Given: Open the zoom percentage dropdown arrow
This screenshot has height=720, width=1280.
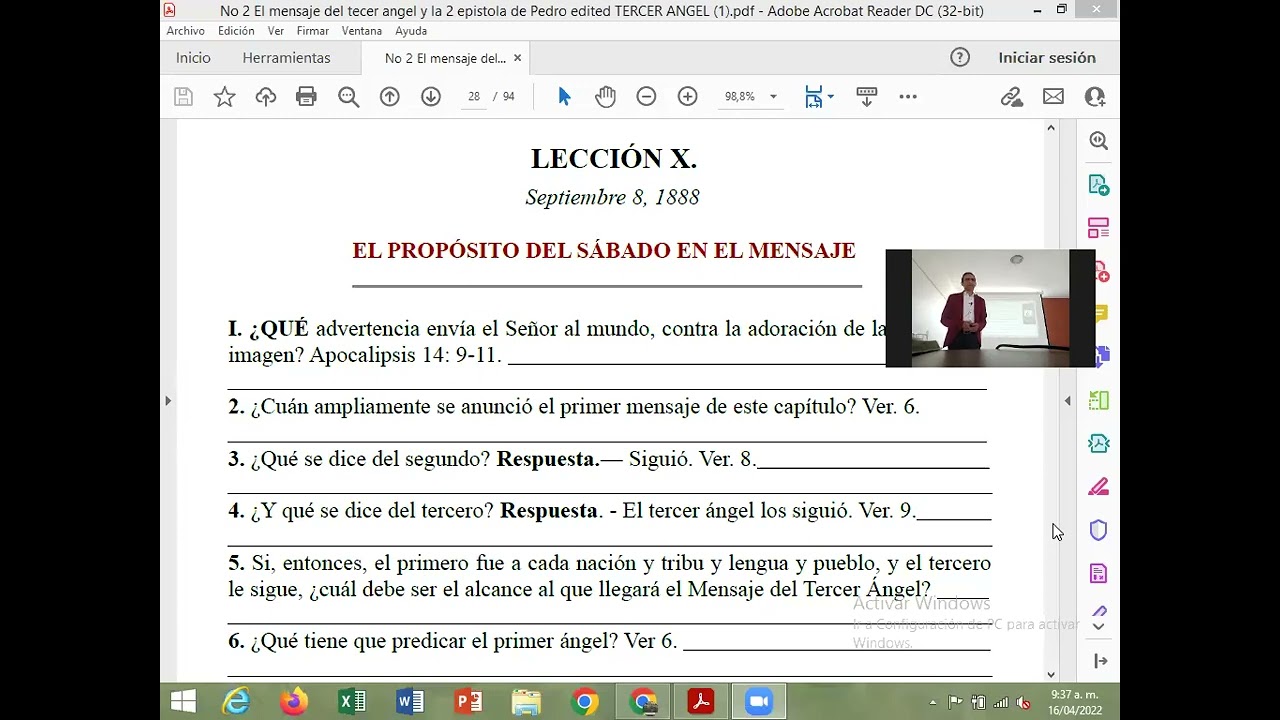Looking at the screenshot, I should [773, 97].
